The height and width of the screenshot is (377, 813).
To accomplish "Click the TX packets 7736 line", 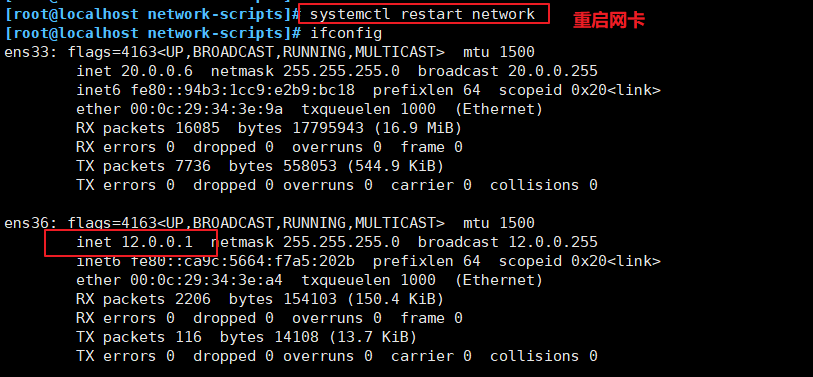I will point(260,166).
